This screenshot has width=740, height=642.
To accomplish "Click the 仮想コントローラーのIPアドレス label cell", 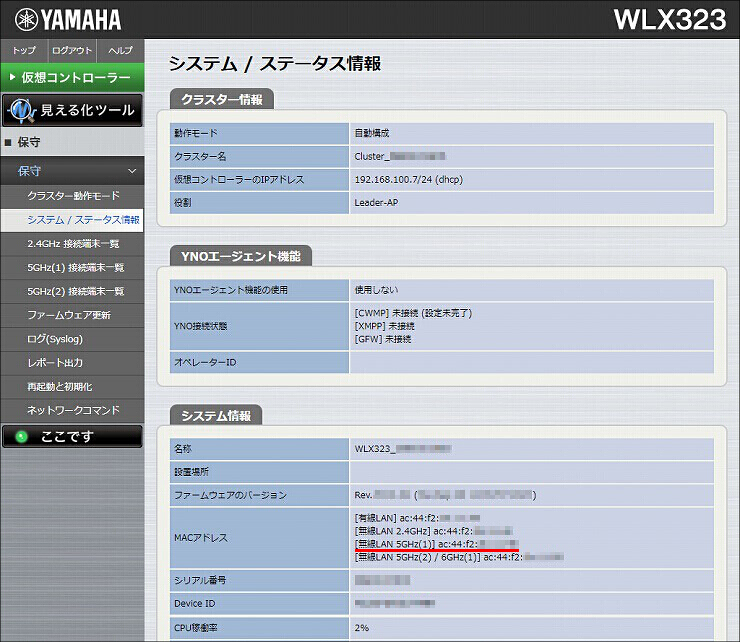I will point(260,179).
